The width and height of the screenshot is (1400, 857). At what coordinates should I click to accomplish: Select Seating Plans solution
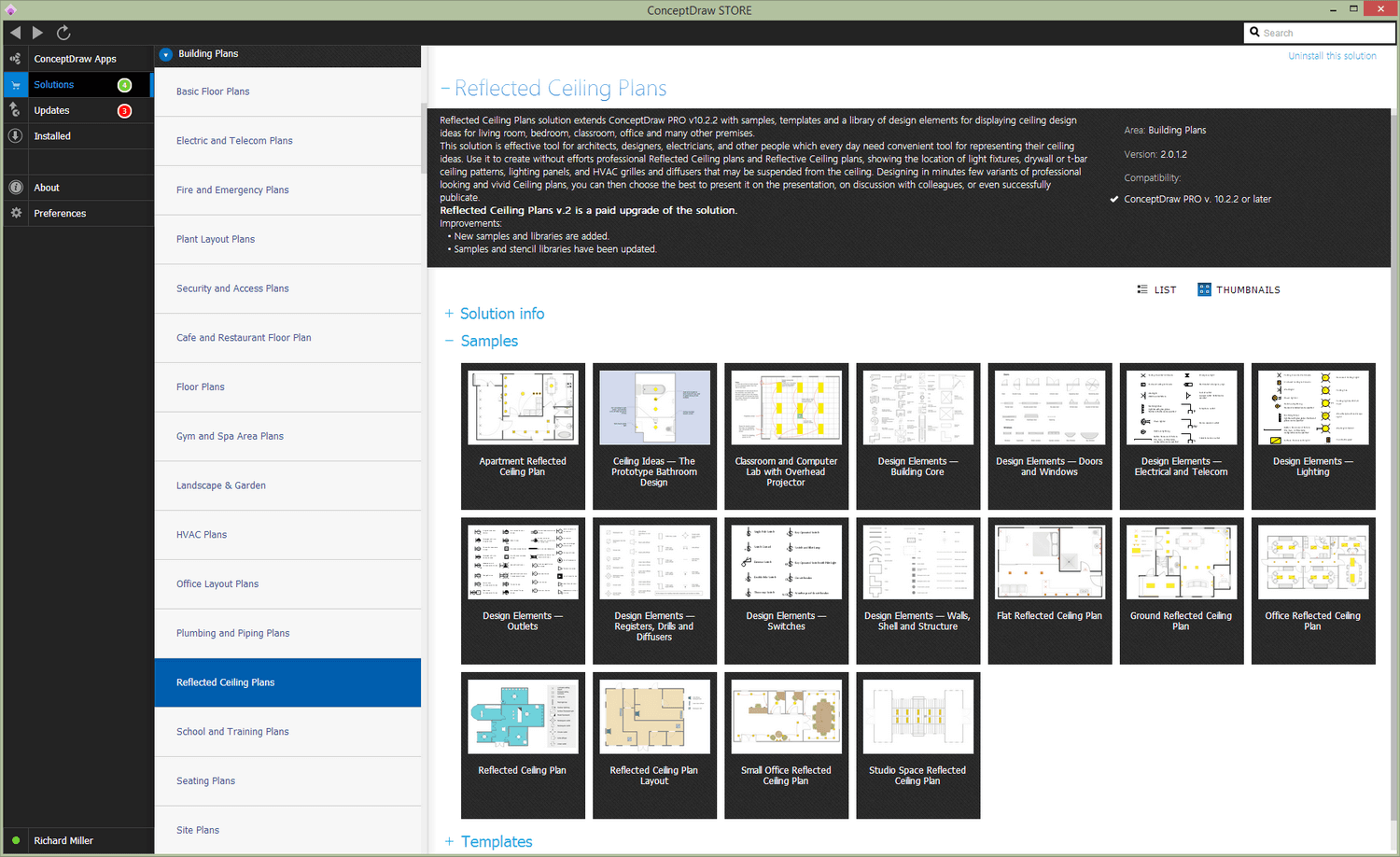[287, 781]
